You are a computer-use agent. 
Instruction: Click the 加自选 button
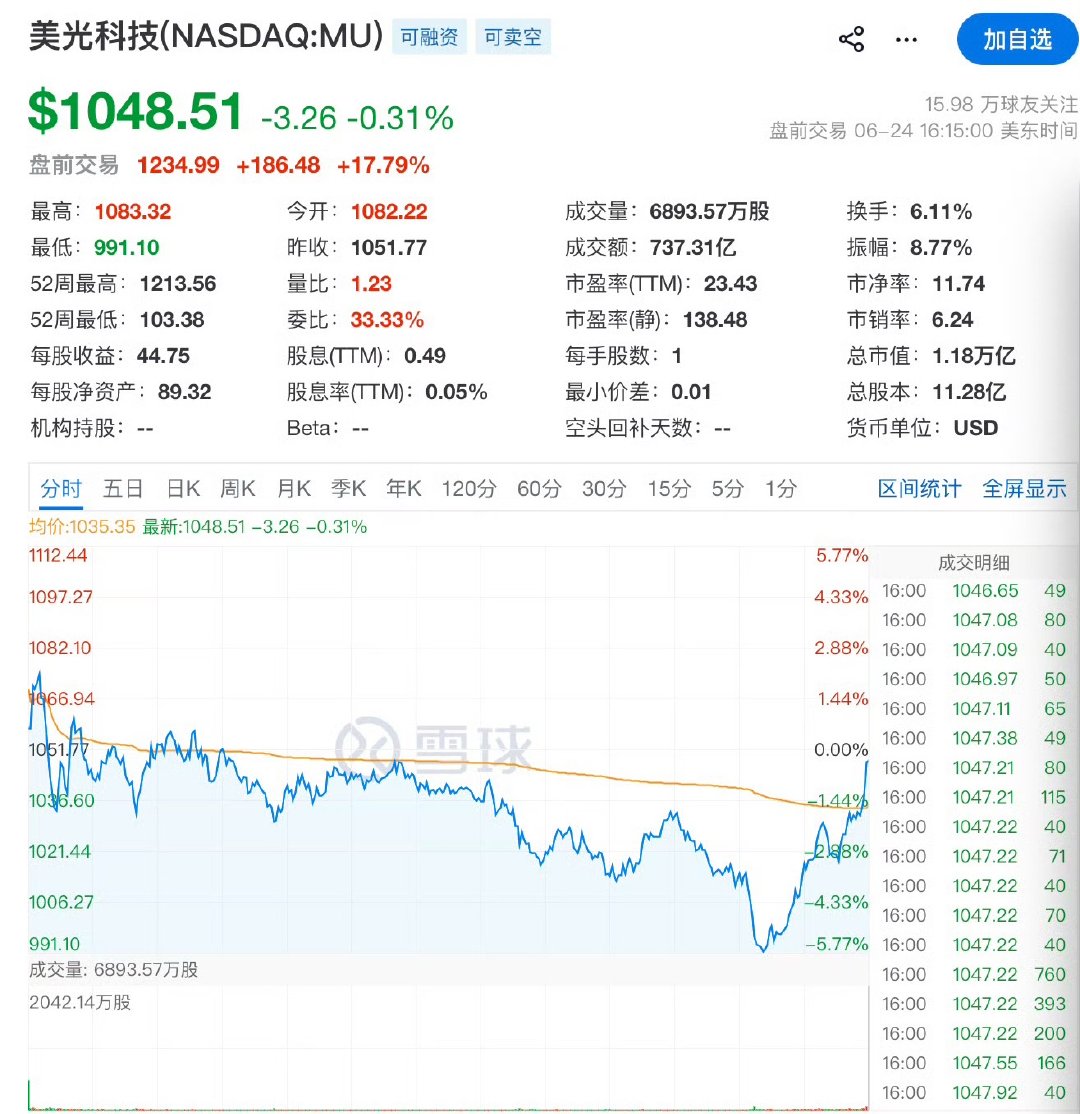pos(1017,40)
